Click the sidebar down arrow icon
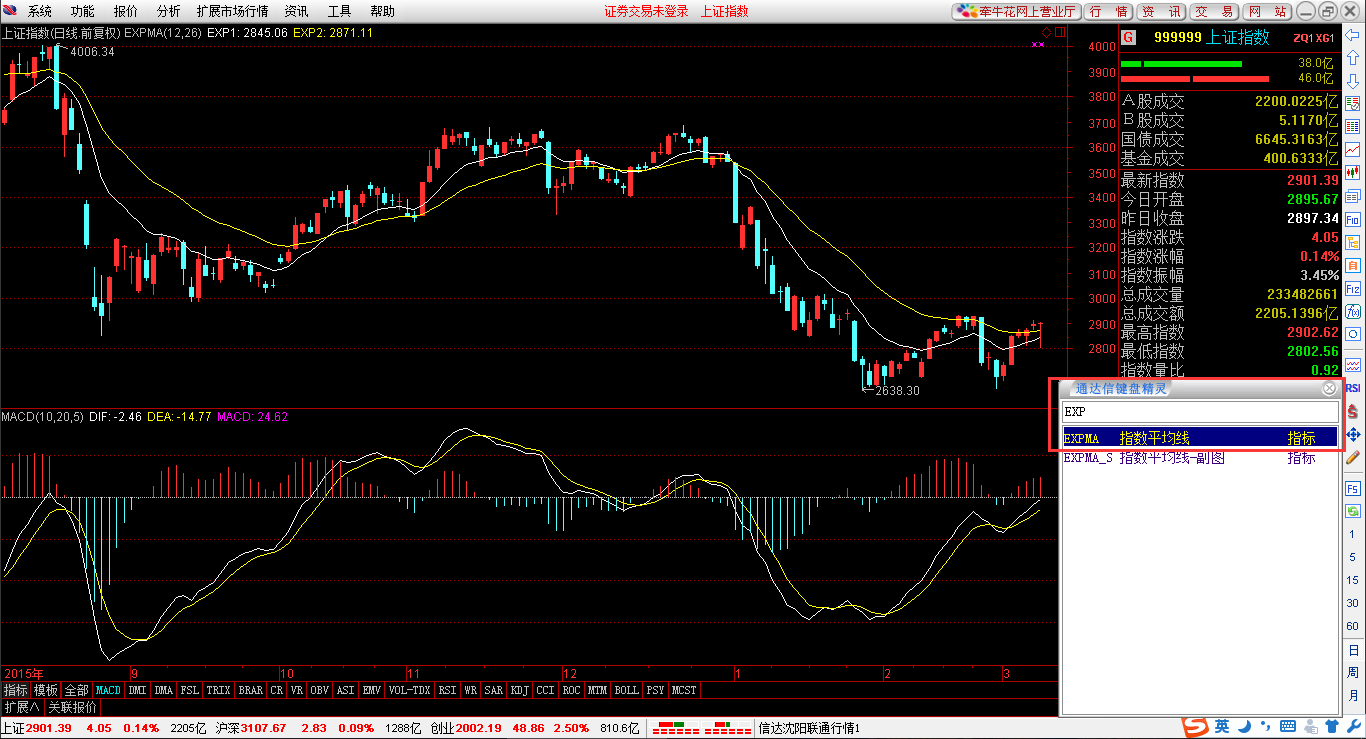The height and width of the screenshot is (739, 1366). pyautogui.click(x=1353, y=81)
